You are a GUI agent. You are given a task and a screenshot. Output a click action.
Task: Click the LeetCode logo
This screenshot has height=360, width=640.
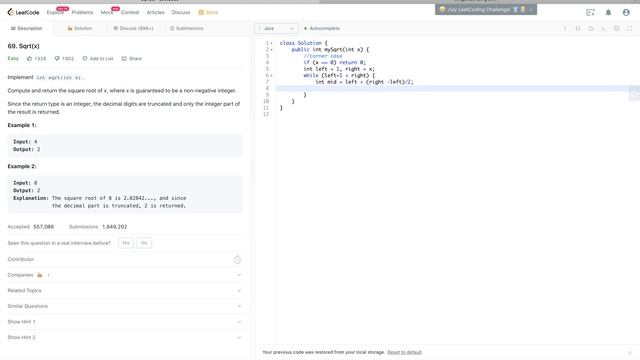pos(23,12)
